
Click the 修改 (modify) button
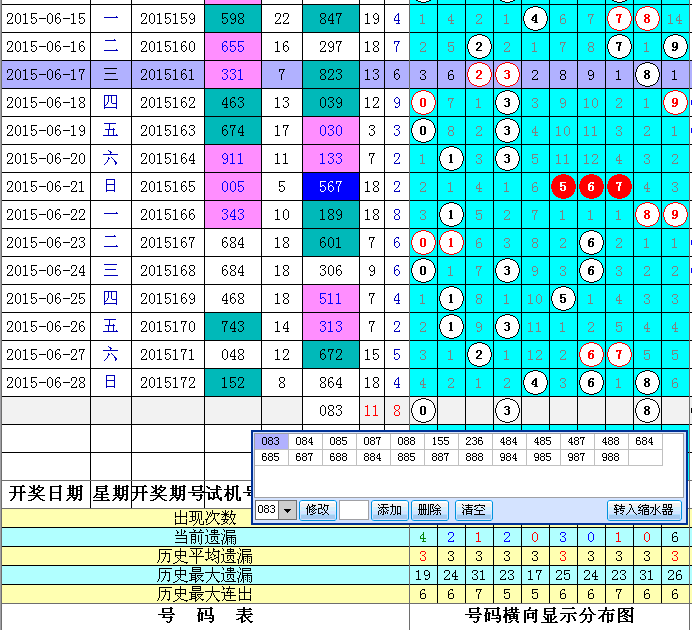point(318,510)
